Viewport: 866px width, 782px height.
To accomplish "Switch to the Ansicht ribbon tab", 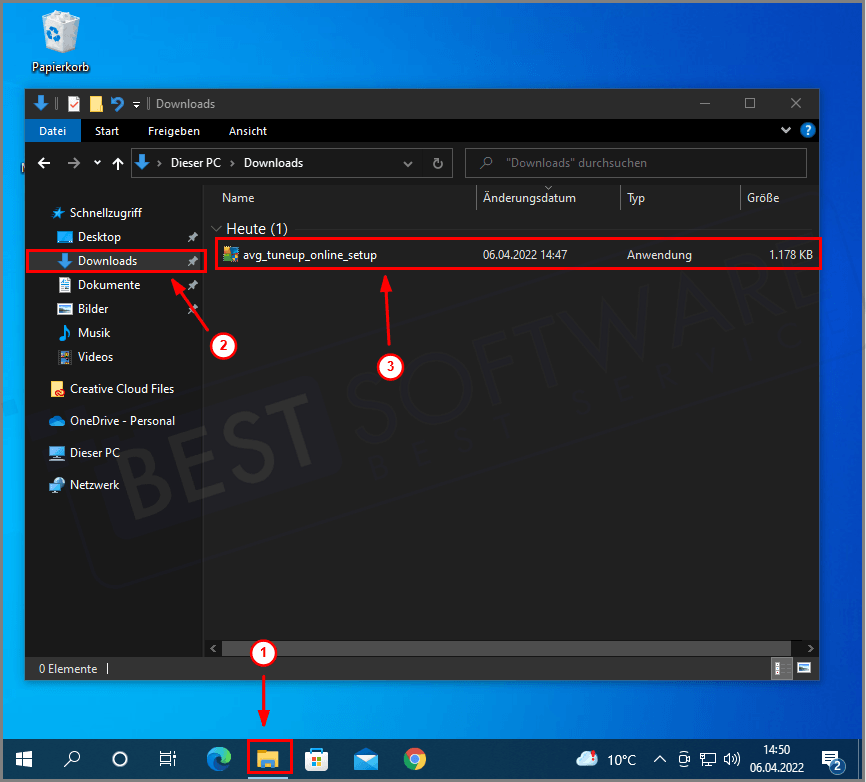I will click(x=247, y=130).
